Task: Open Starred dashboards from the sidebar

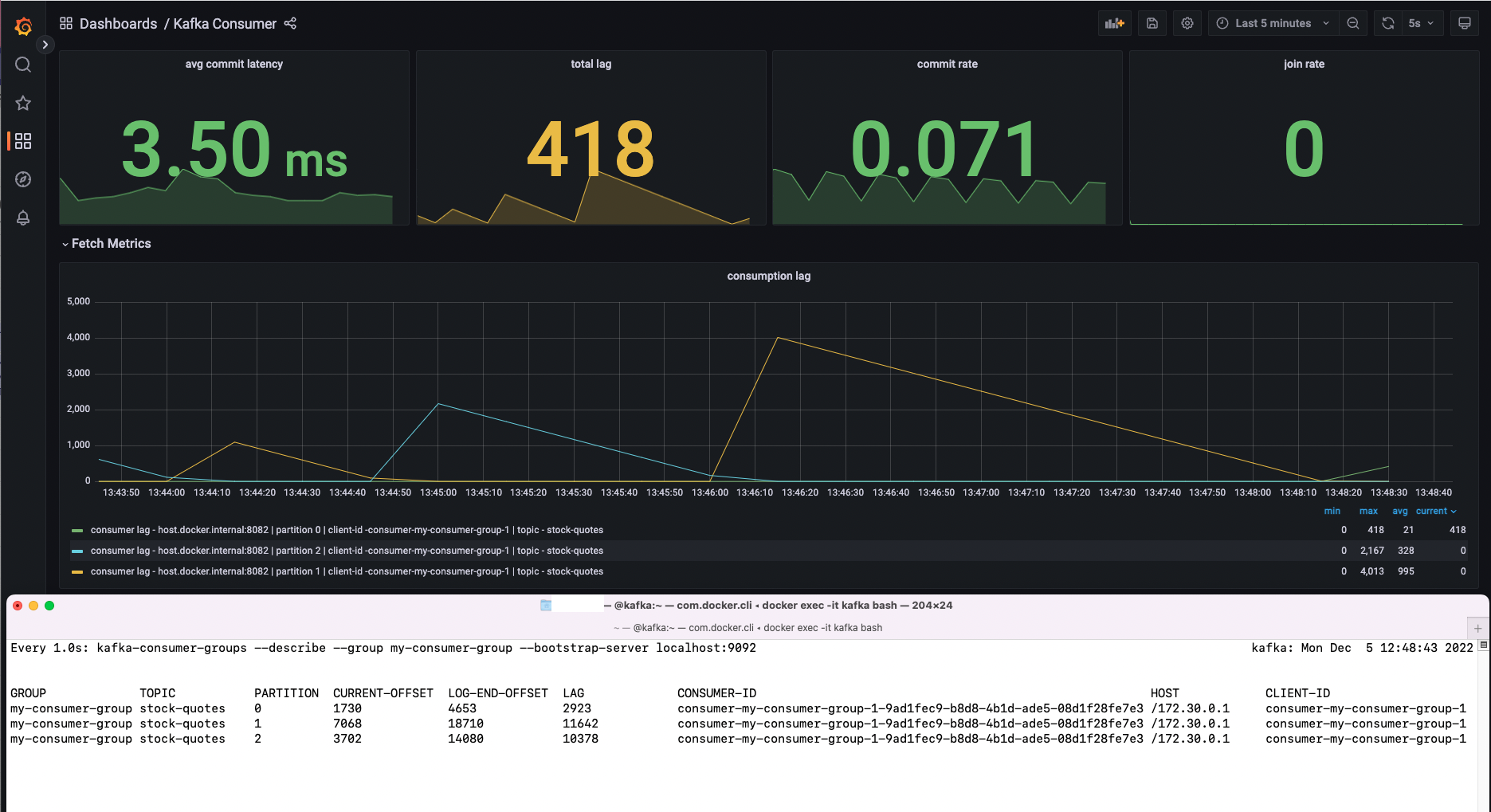Action: [23, 103]
